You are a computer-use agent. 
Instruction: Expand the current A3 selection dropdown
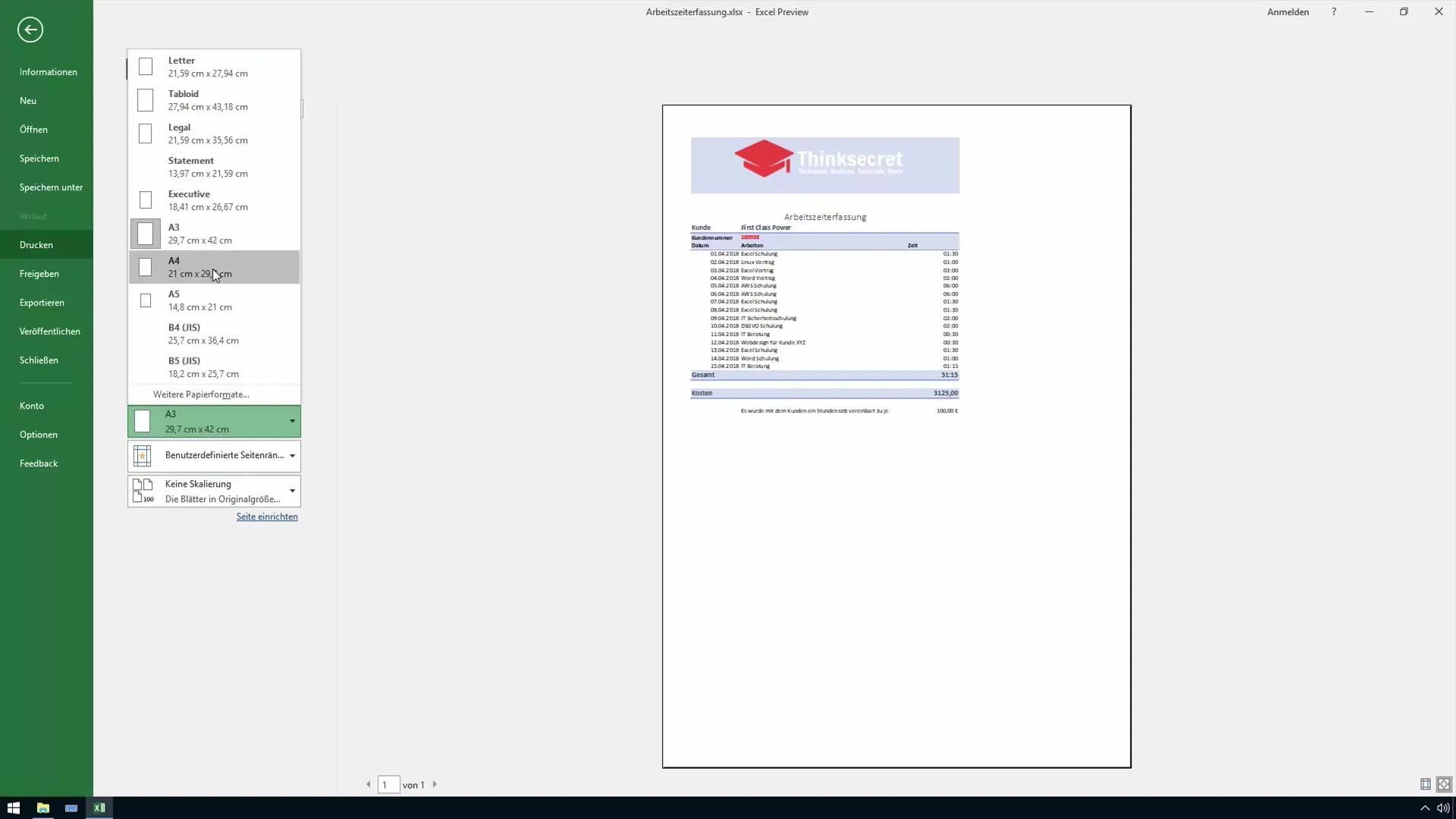tap(291, 420)
